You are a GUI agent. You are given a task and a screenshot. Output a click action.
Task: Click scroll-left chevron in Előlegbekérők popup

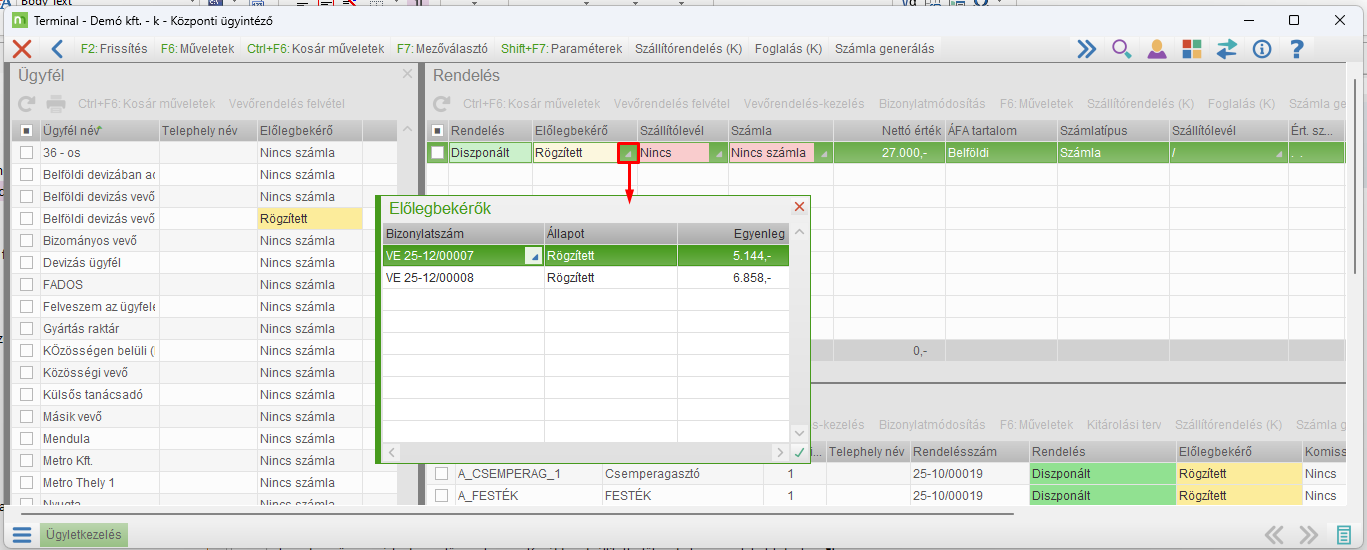(x=393, y=453)
